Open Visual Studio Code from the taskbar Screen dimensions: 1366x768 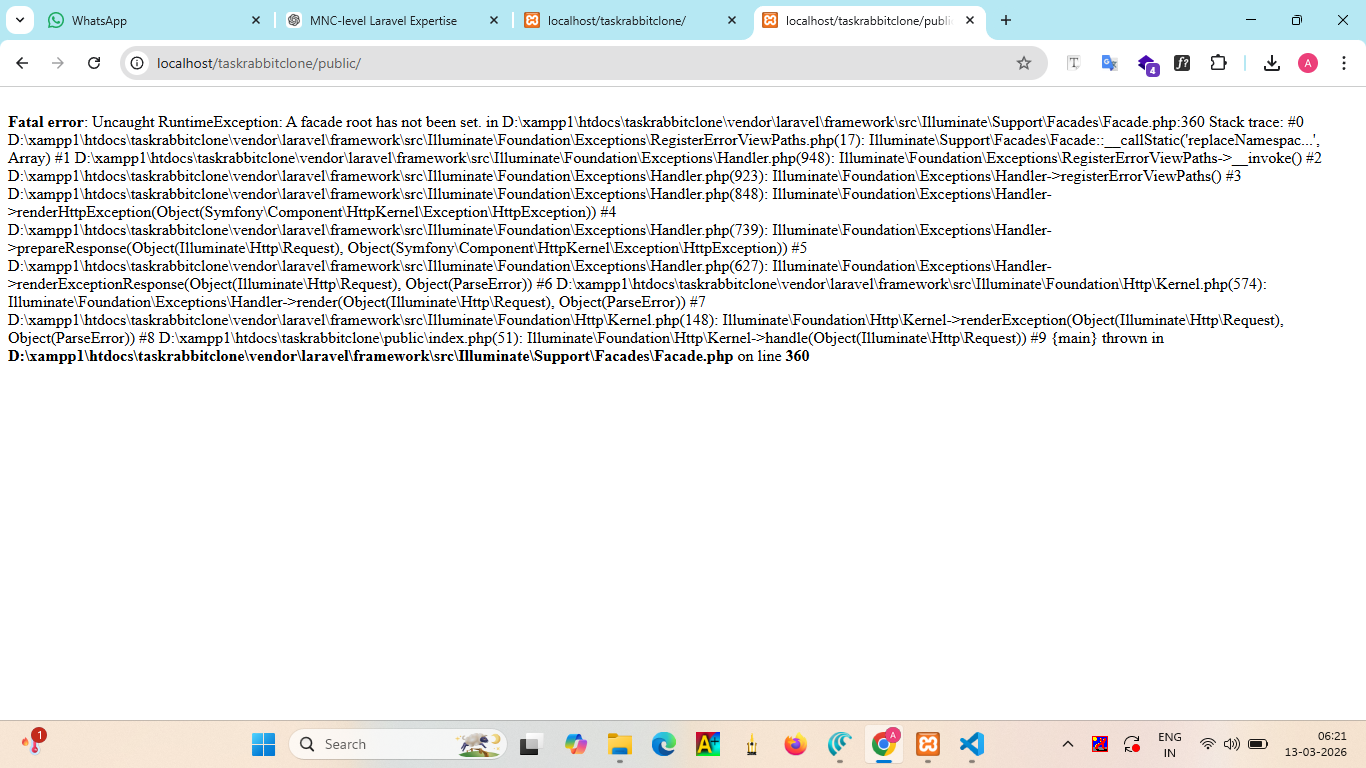[x=971, y=744]
